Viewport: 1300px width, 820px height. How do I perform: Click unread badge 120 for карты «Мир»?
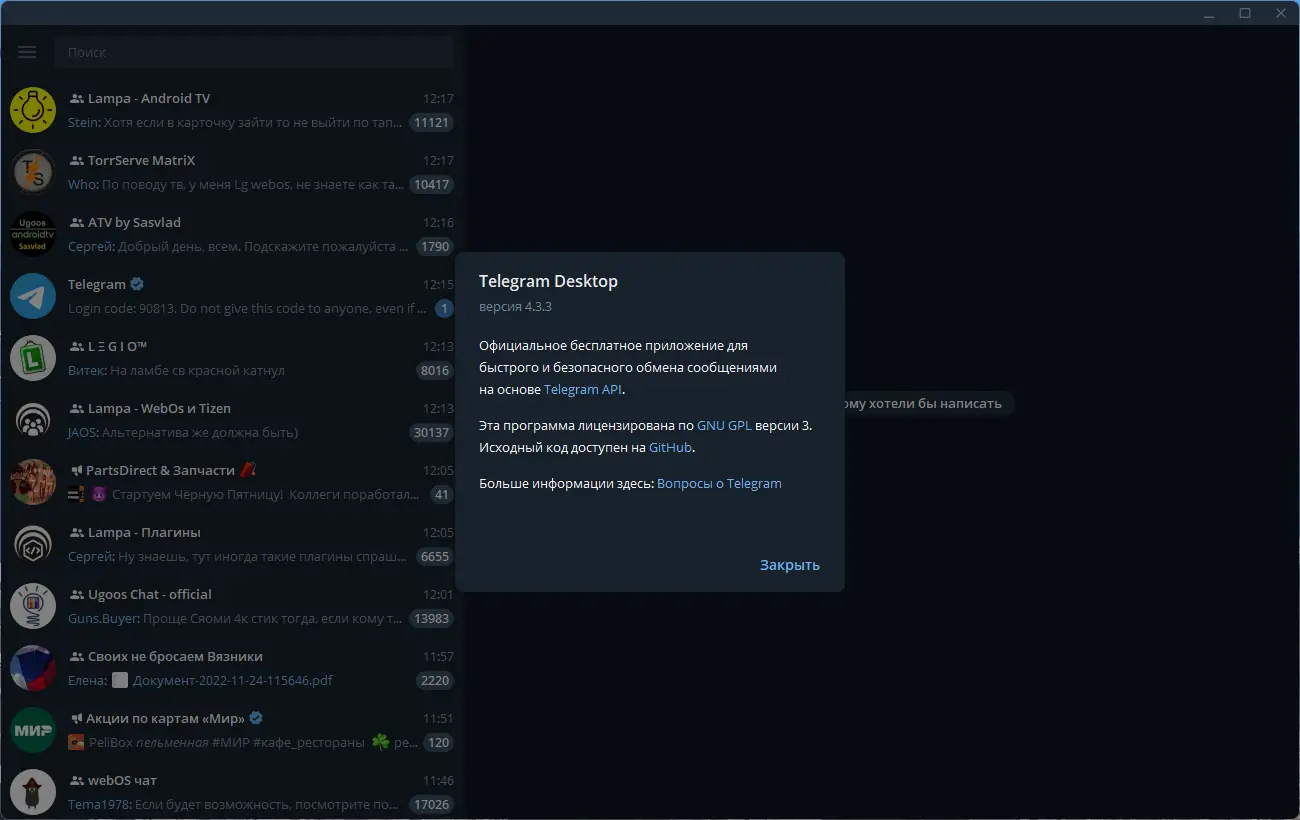438,743
